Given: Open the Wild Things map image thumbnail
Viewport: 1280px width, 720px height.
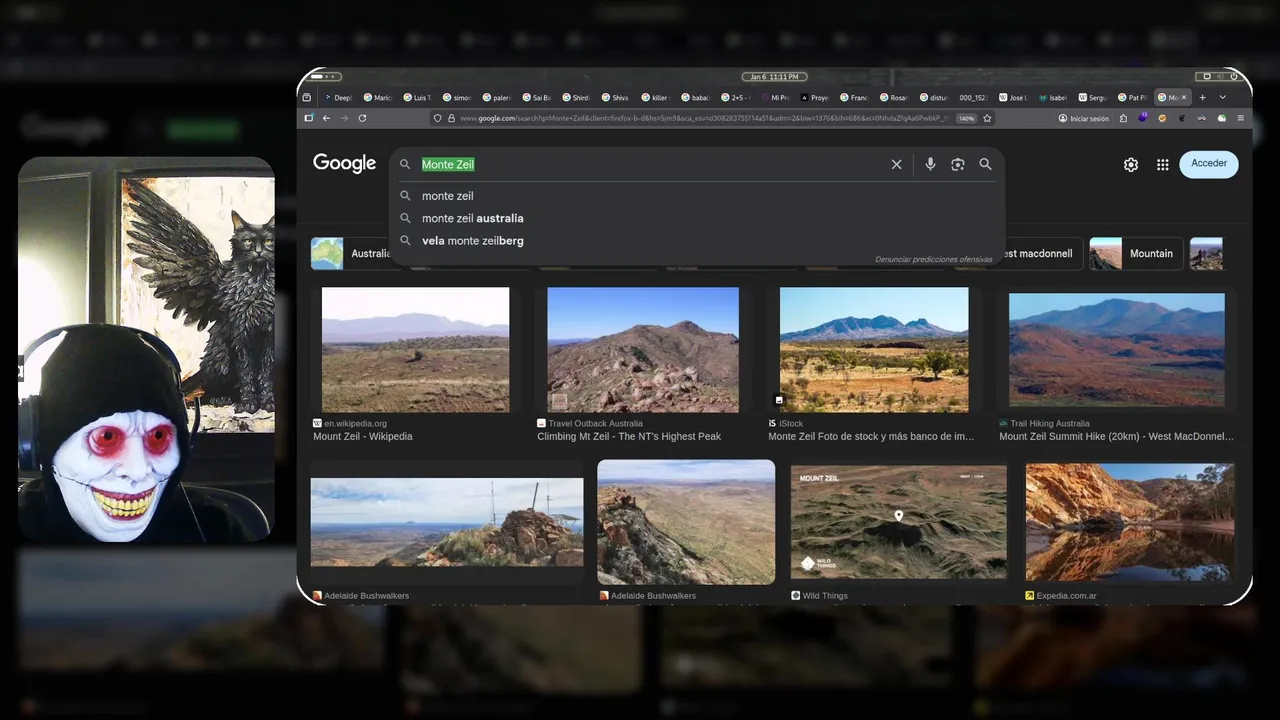Looking at the screenshot, I should coord(899,521).
